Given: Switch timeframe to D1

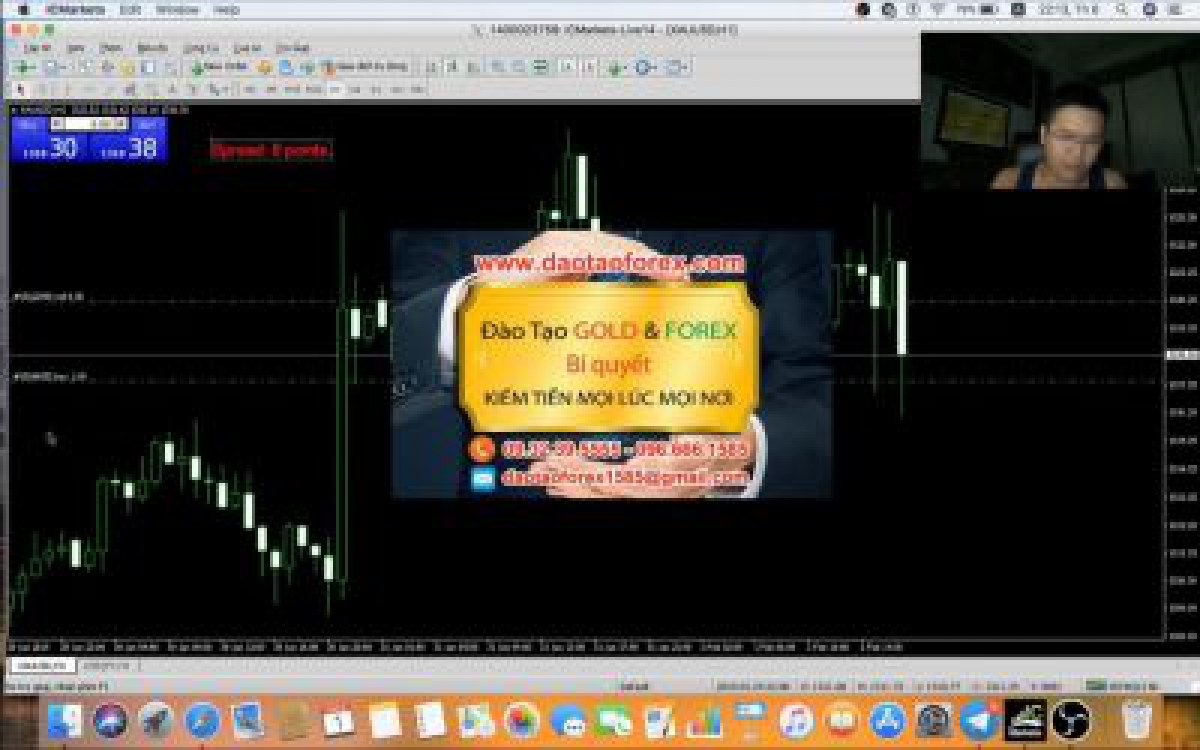Looking at the screenshot, I should pyautogui.click(x=376, y=89).
